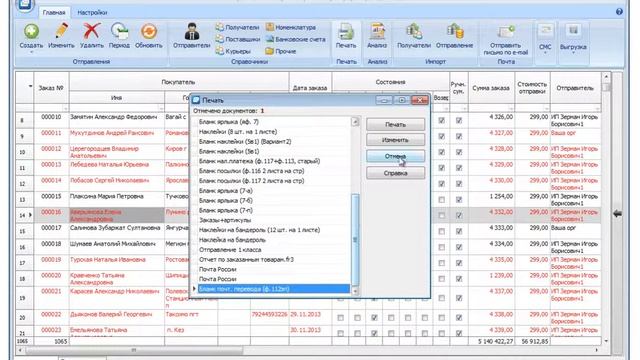Viewport: 640px width, 360px height.
Task: Click the Удалить red cross icon
Action: 91,32
